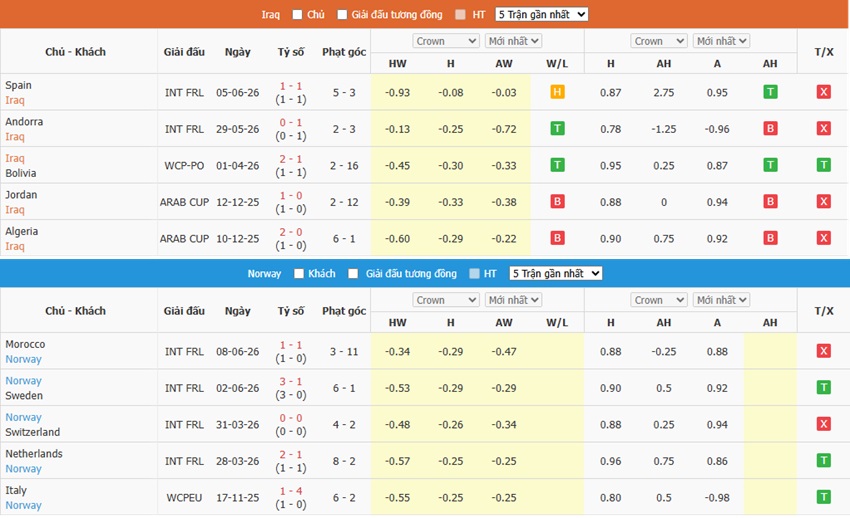The width and height of the screenshot is (850, 518).
Task: Click Italy team name link
Action: [x=16, y=490]
